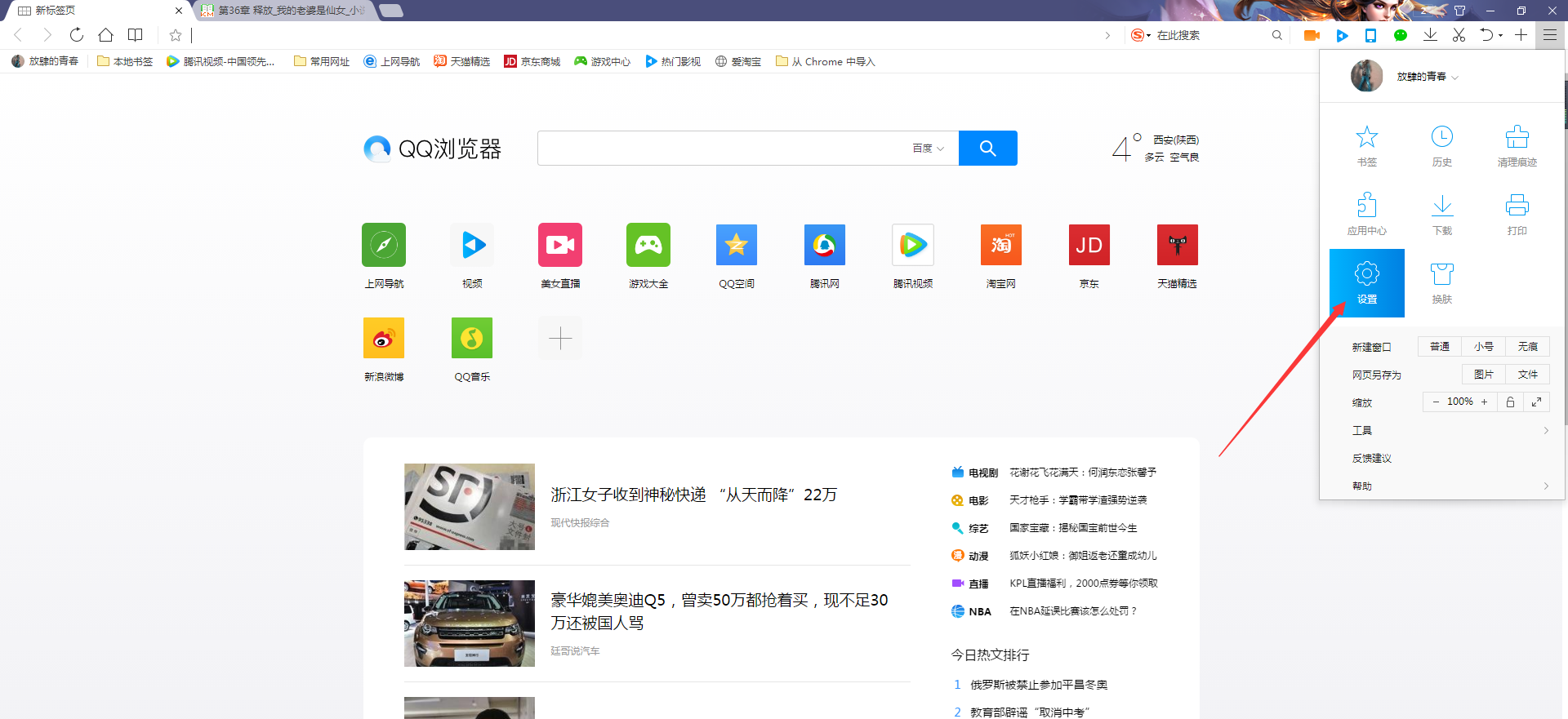Image resolution: width=1568 pixels, height=719 pixels.
Task: Expand address bar suggestions chevron
Action: 1107,35
